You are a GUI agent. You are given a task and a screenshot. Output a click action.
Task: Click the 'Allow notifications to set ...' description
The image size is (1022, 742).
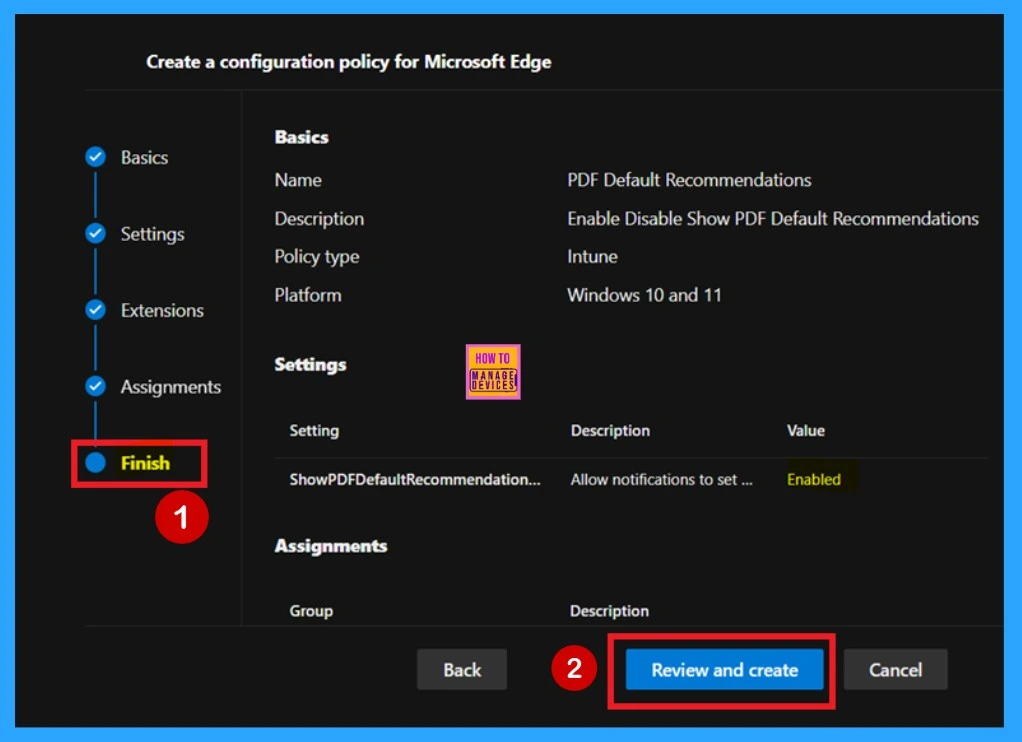click(661, 480)
